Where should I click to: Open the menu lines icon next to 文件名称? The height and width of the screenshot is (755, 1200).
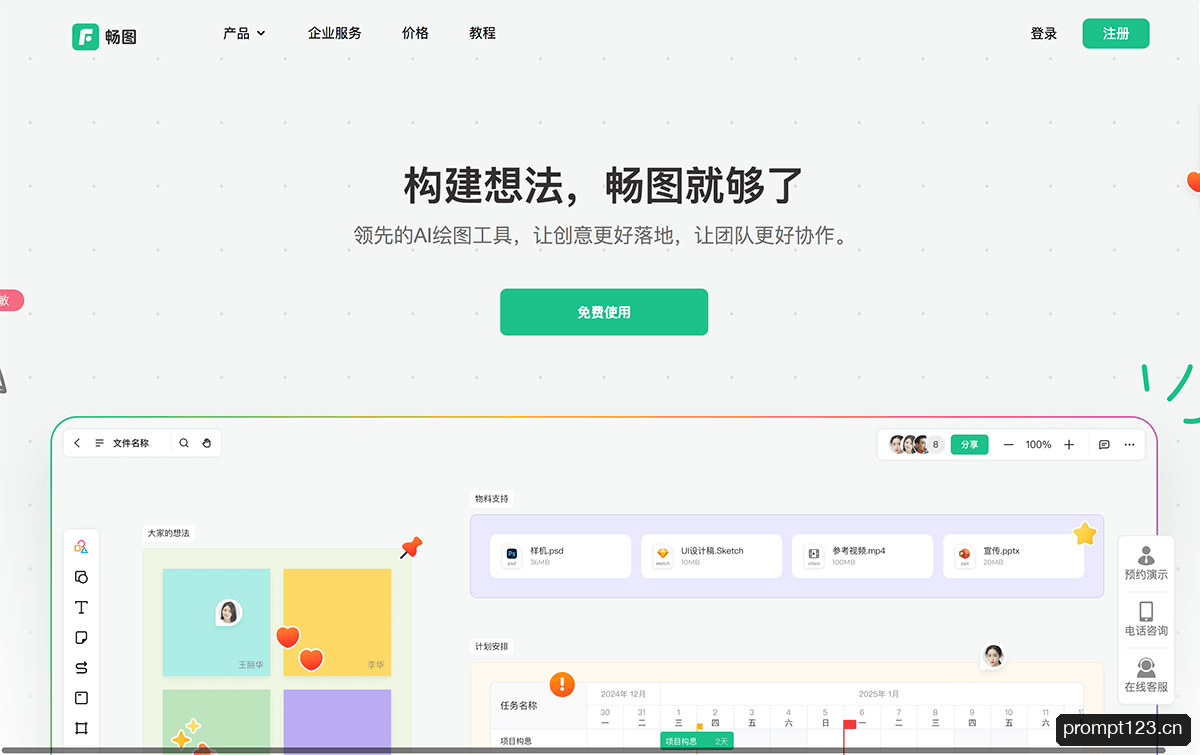(99, 443)
